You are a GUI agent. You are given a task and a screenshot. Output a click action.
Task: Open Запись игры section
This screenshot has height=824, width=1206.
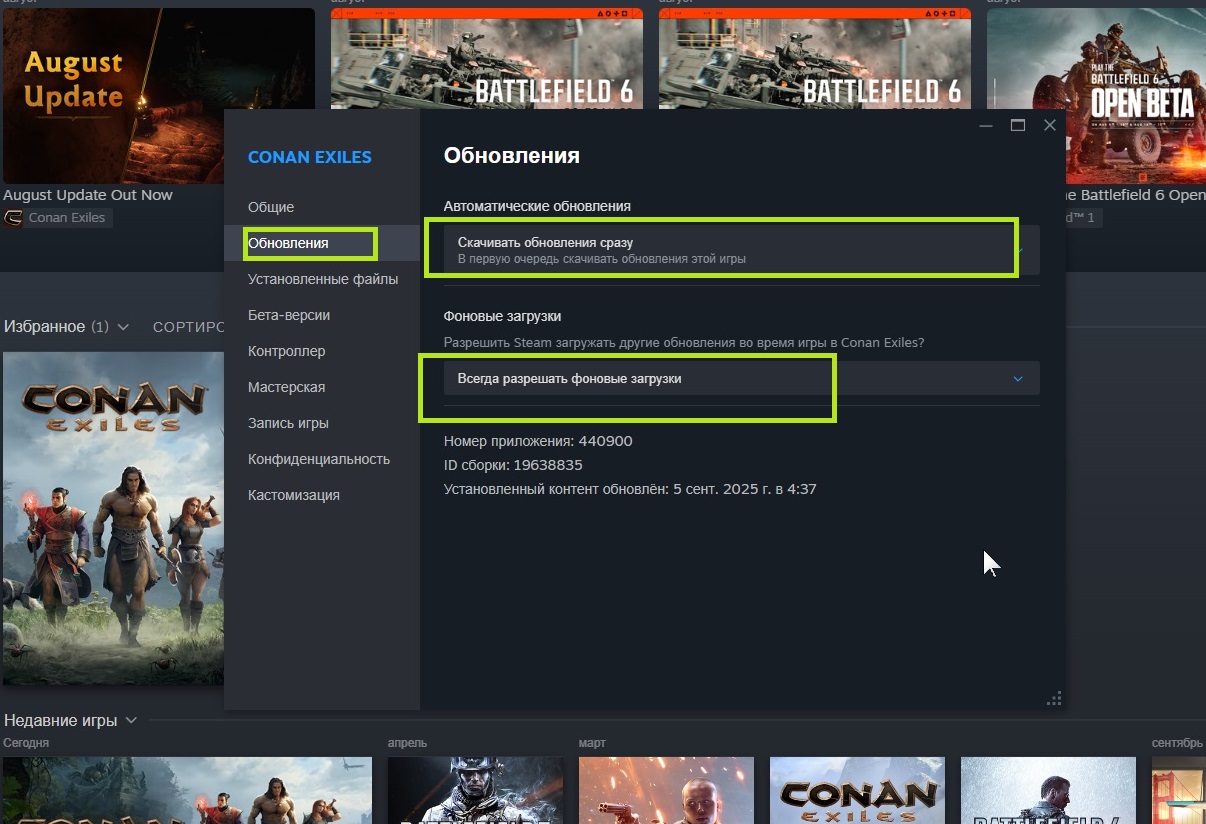click(x=288, y=423)
